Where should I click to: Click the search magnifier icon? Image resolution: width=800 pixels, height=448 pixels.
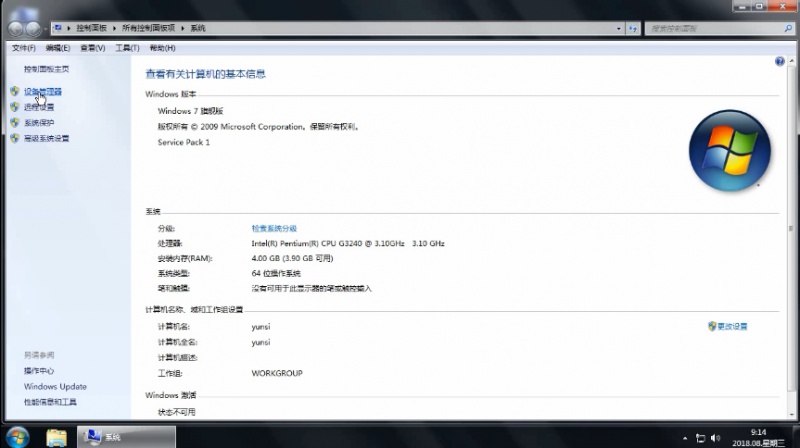(x=788, y=29)
